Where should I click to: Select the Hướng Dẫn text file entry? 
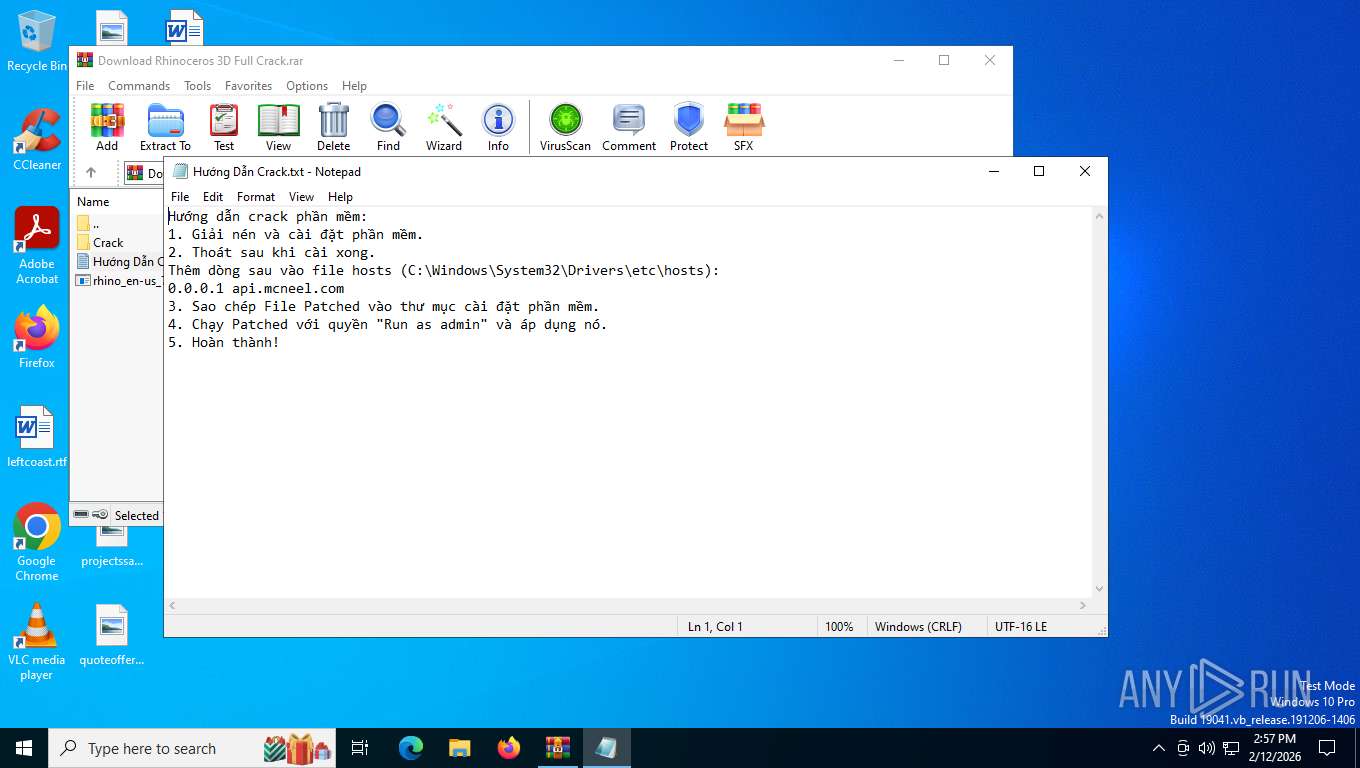(x=119, y=261)
